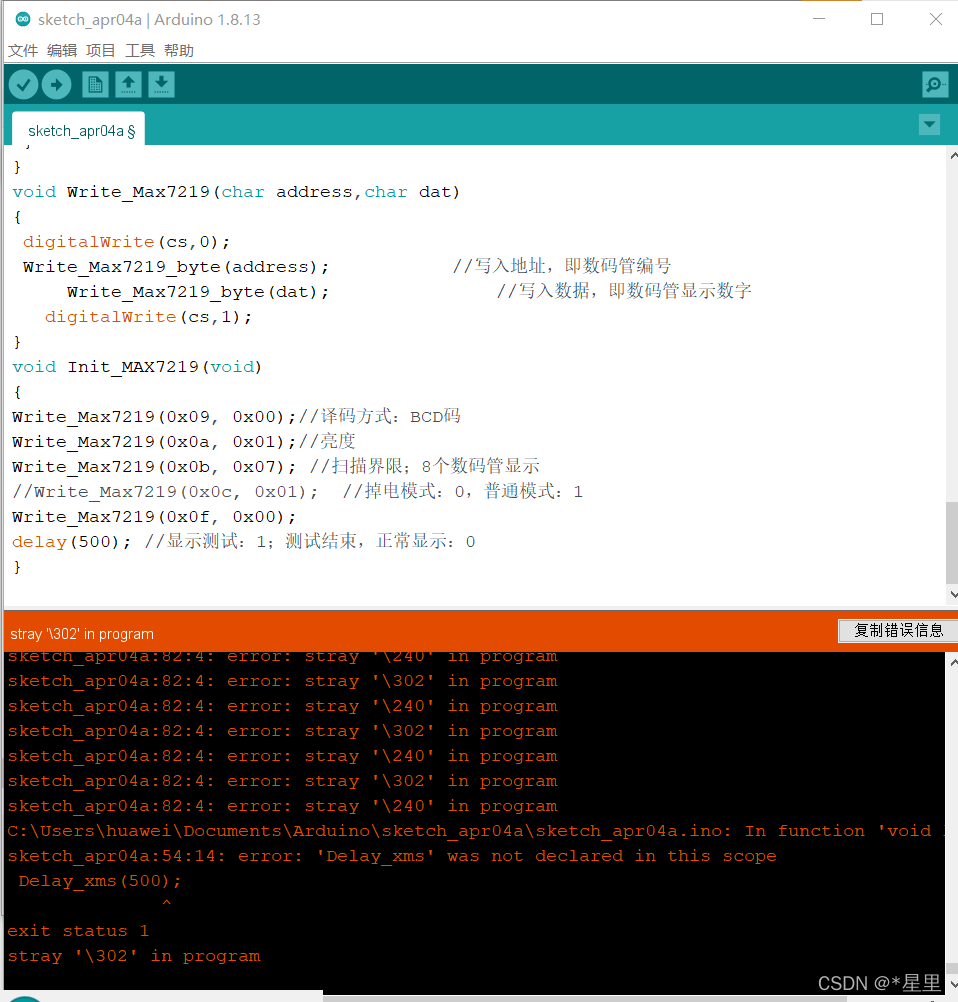Click the error line "'Delay_xms' was not declared"
Image resolution: width=958 pixels, height=1002 pixels.
click(392, 856)
